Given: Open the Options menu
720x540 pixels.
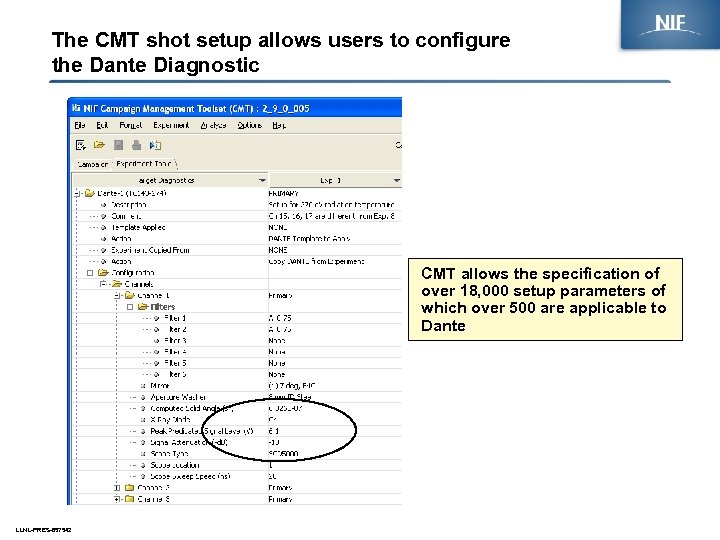Looking at the screenshot, I should pos(249,125).
